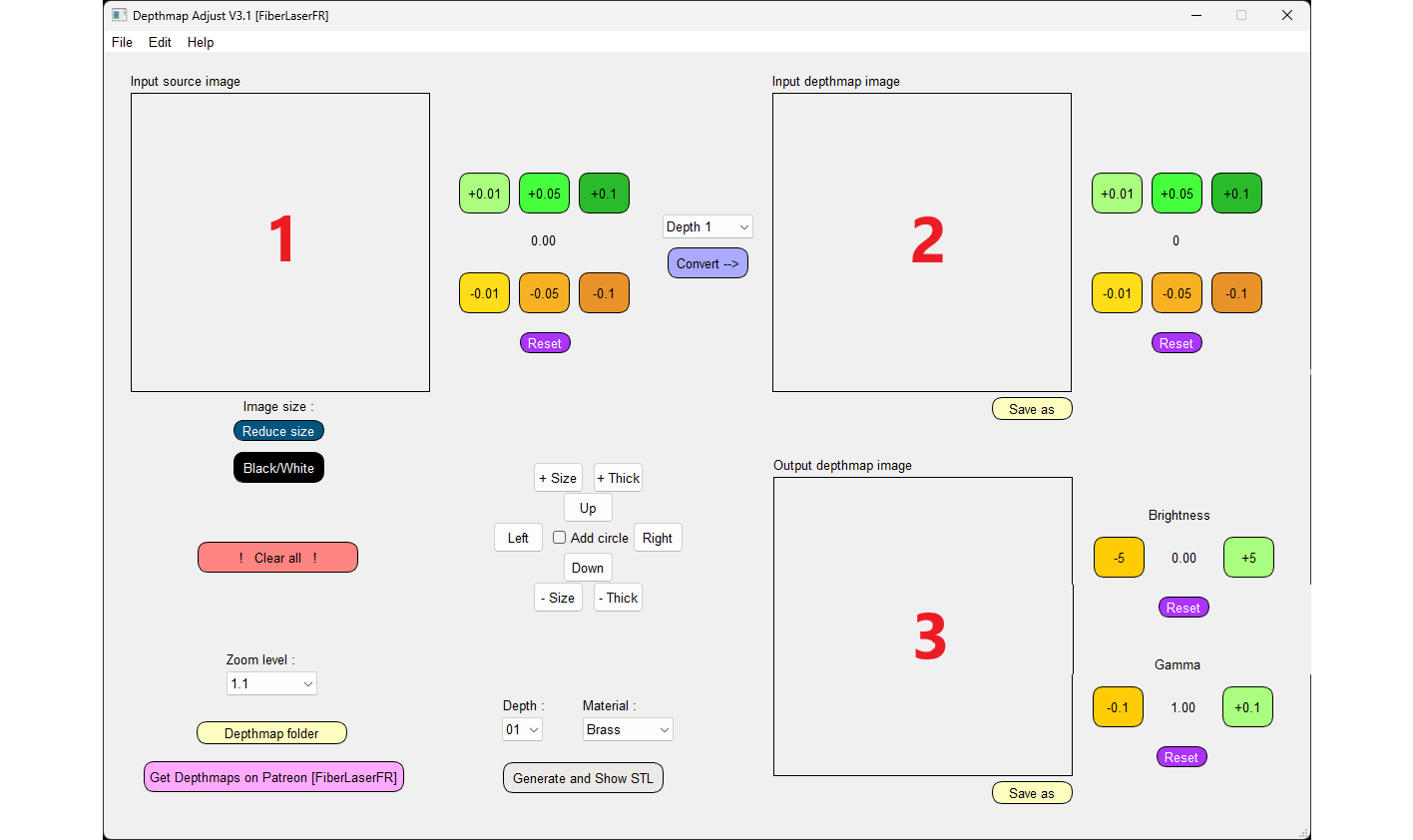Screen dimensions: 1413x840
Task: Increase Gamma with the +0.1 button
Action: pos(1247,707)
